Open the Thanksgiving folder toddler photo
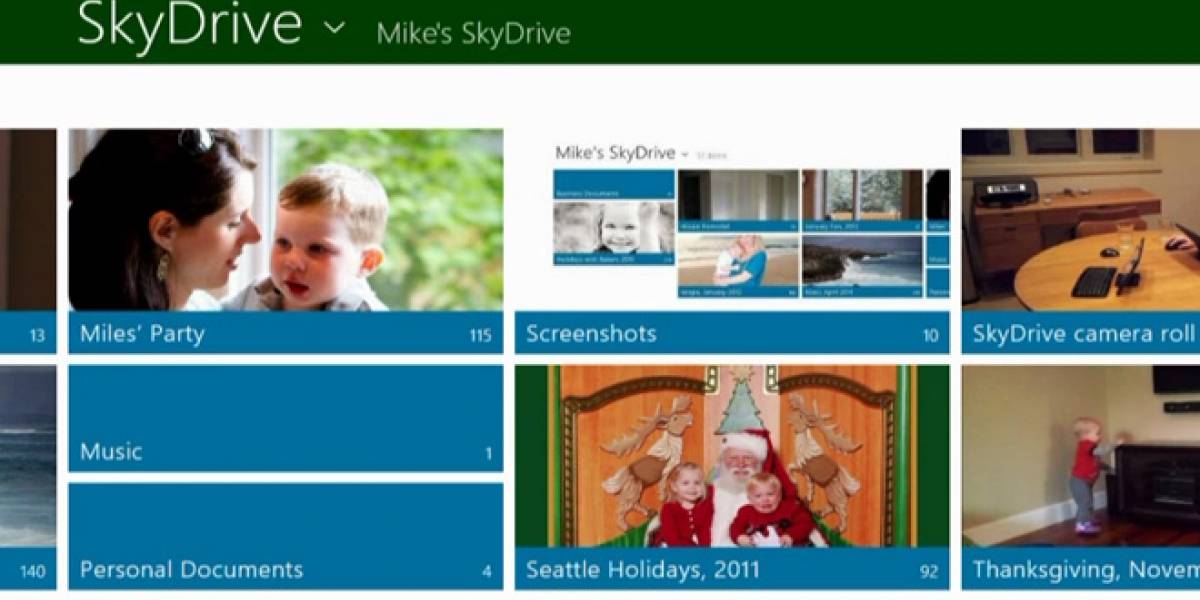This screenshot has width=1200, height=600. (1081, 456)
